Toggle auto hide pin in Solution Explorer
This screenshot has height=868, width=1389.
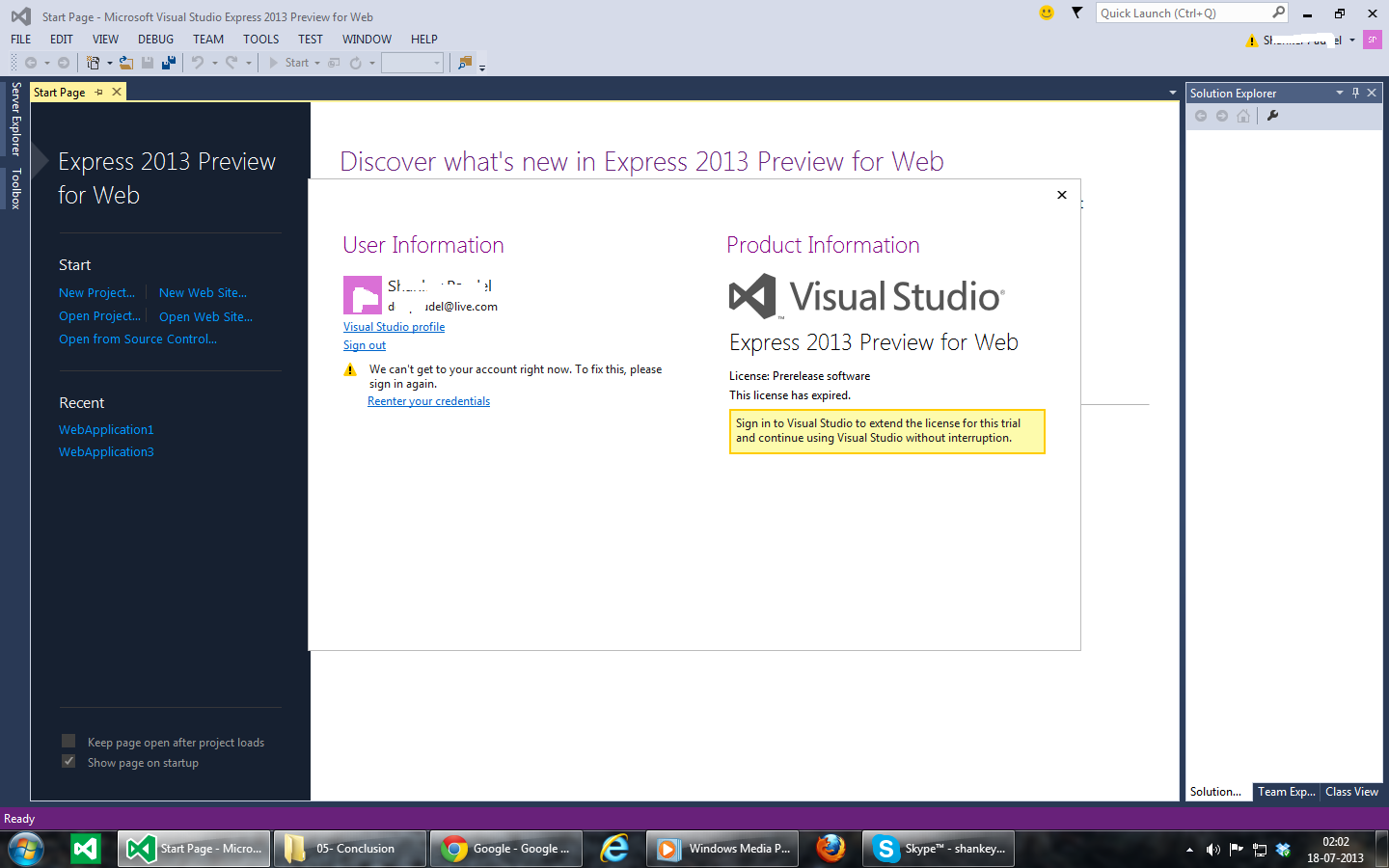(1355, 93)
